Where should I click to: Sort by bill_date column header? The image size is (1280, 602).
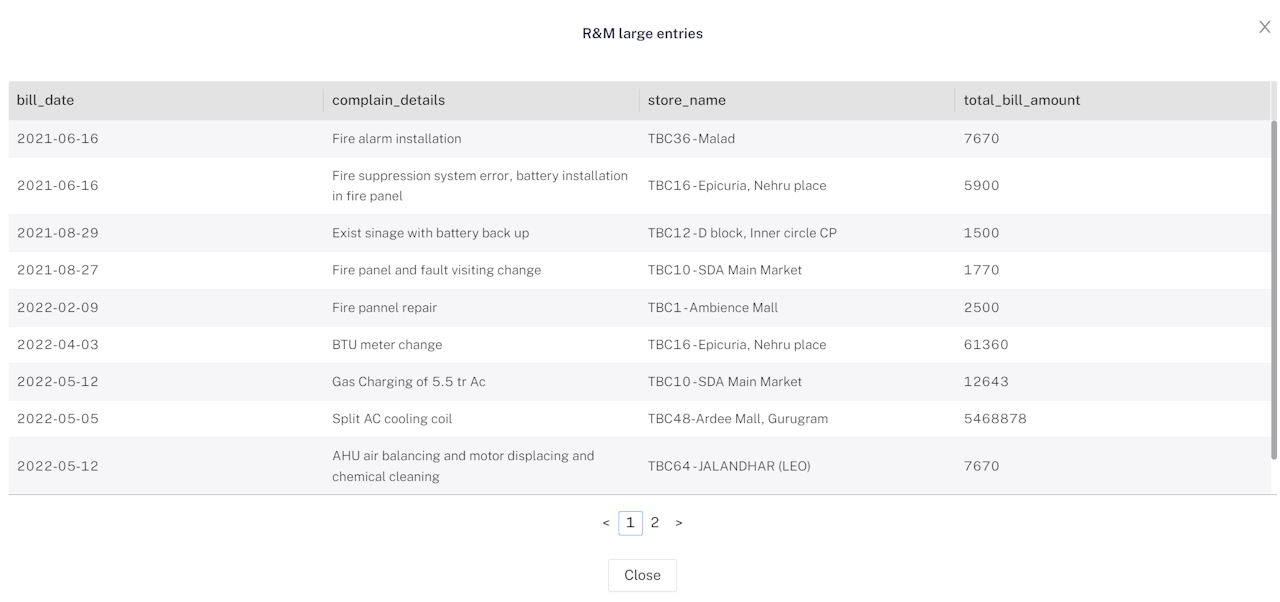coord(46,100)
